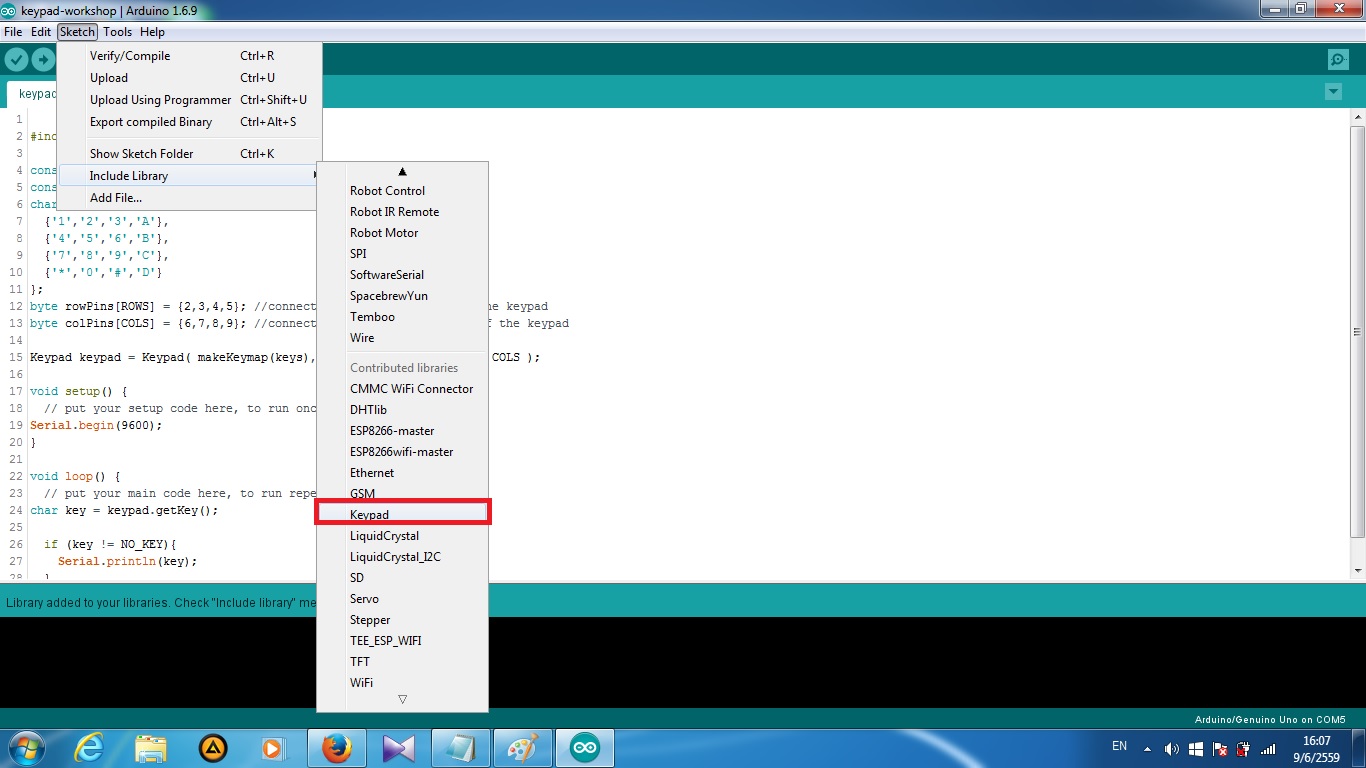Click the Upload arrow icon
Screen dimensions: 1366x768
point(42,59)
